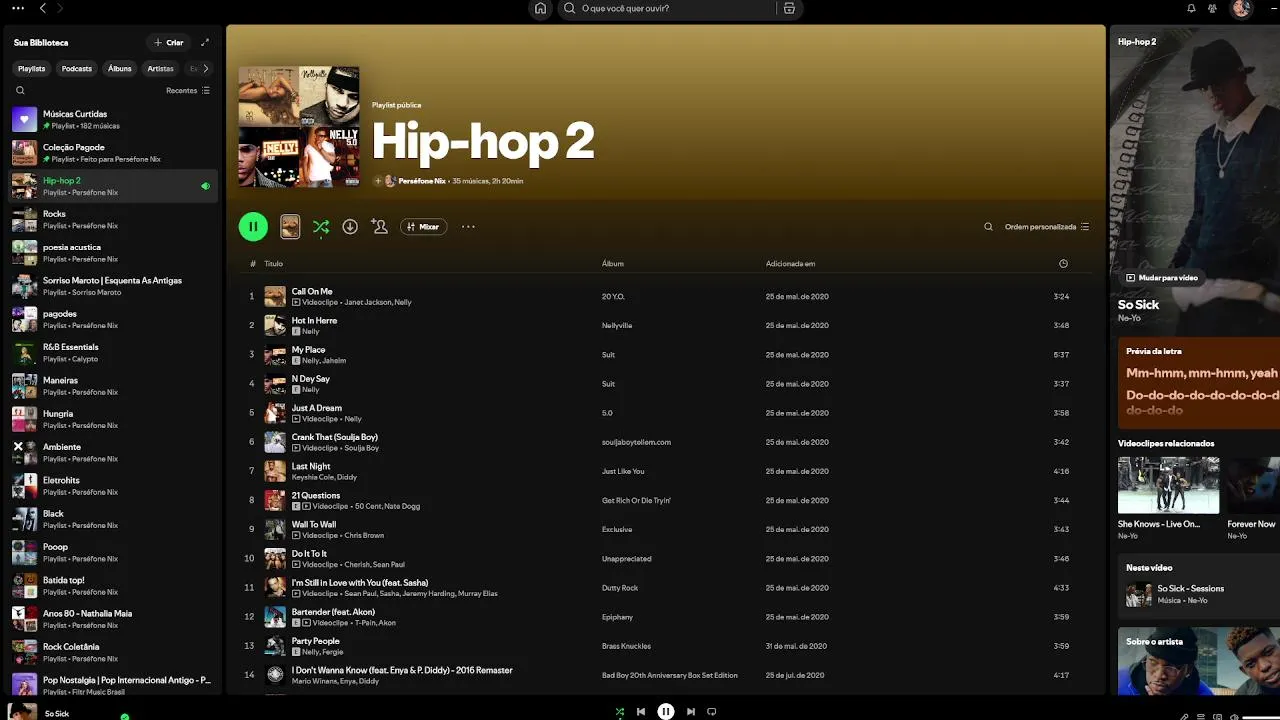This screenshot has width=1280, height=720.
Task: Select the Álbuns filter chip
Action: pyautogui.click(x=120, y=69)
